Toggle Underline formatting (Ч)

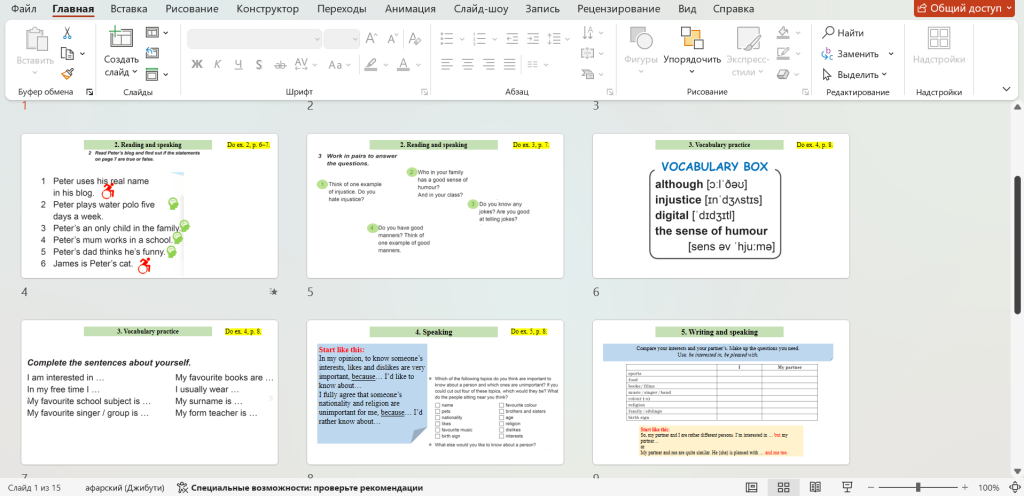pyautogui.click(x=238, y=65)
